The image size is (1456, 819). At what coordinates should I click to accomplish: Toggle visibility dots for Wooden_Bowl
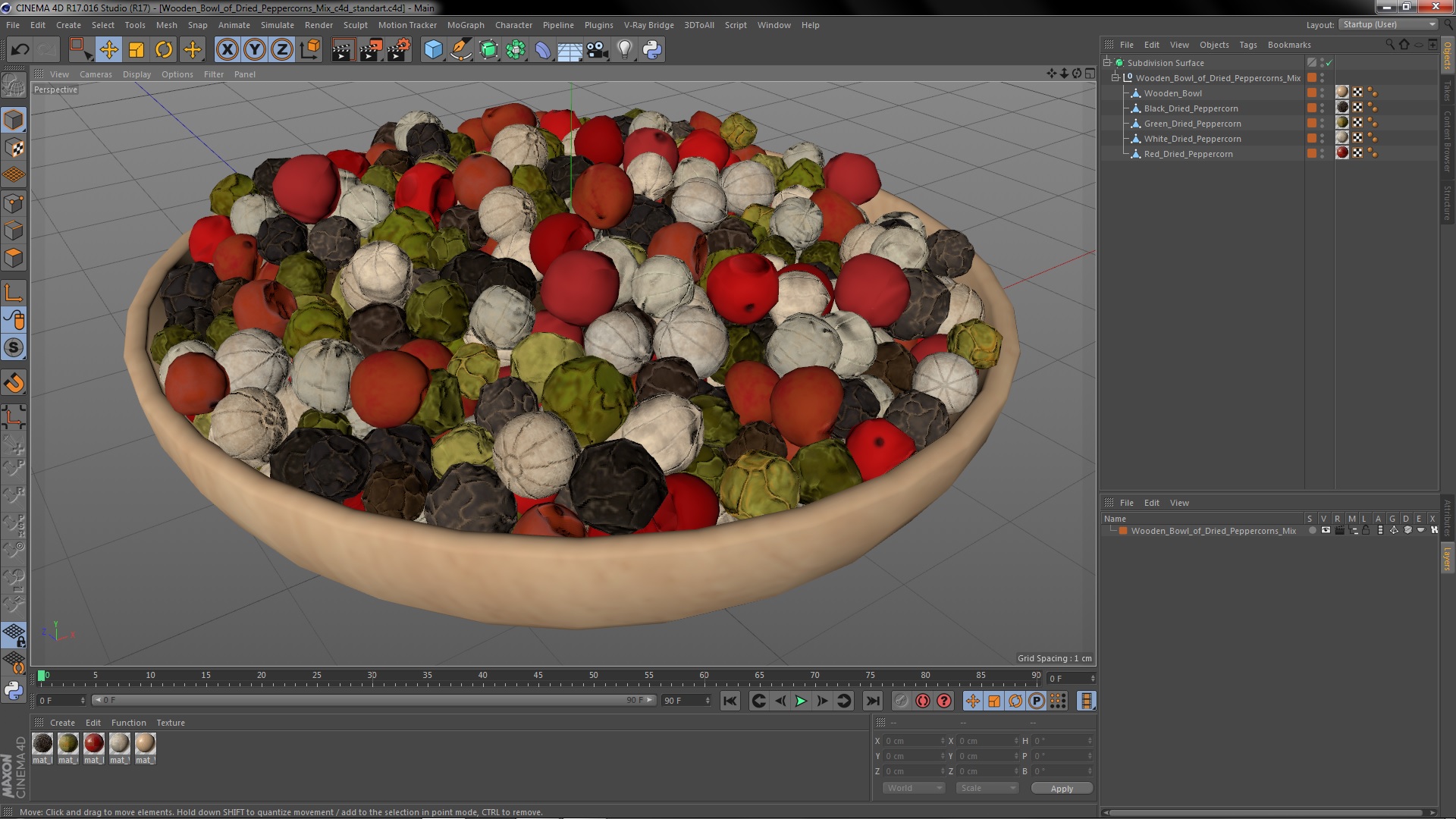(1322, 93)
